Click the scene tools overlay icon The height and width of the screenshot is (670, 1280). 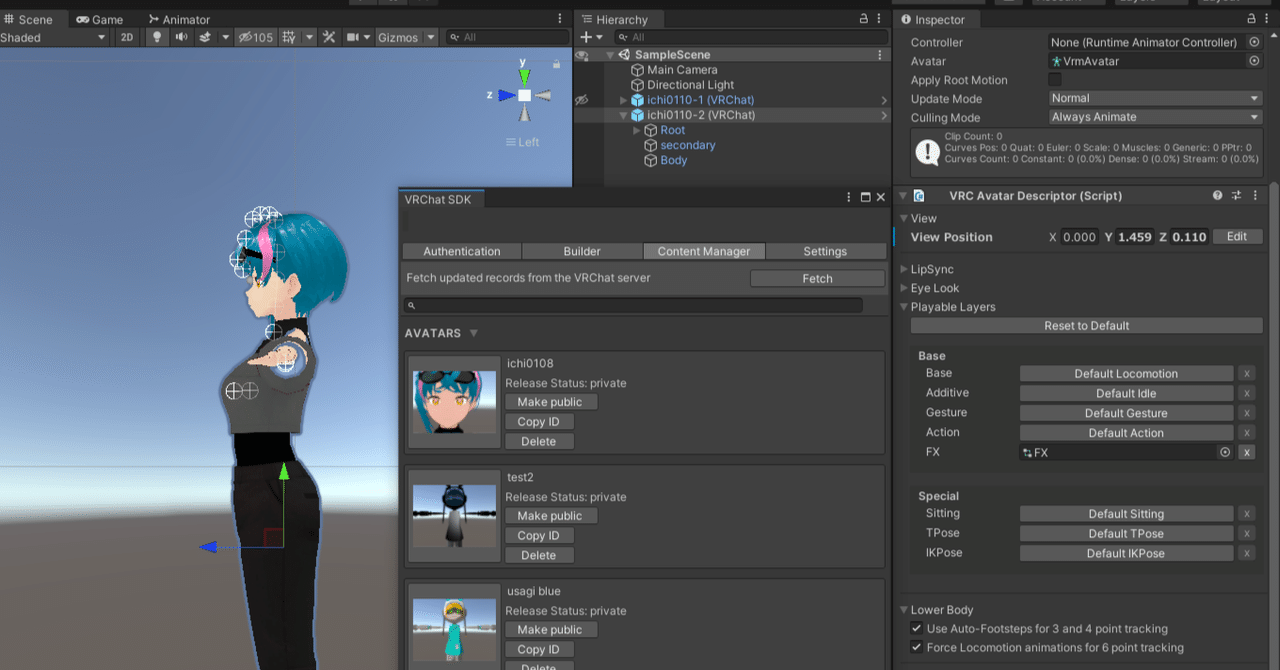coord(330,37)
